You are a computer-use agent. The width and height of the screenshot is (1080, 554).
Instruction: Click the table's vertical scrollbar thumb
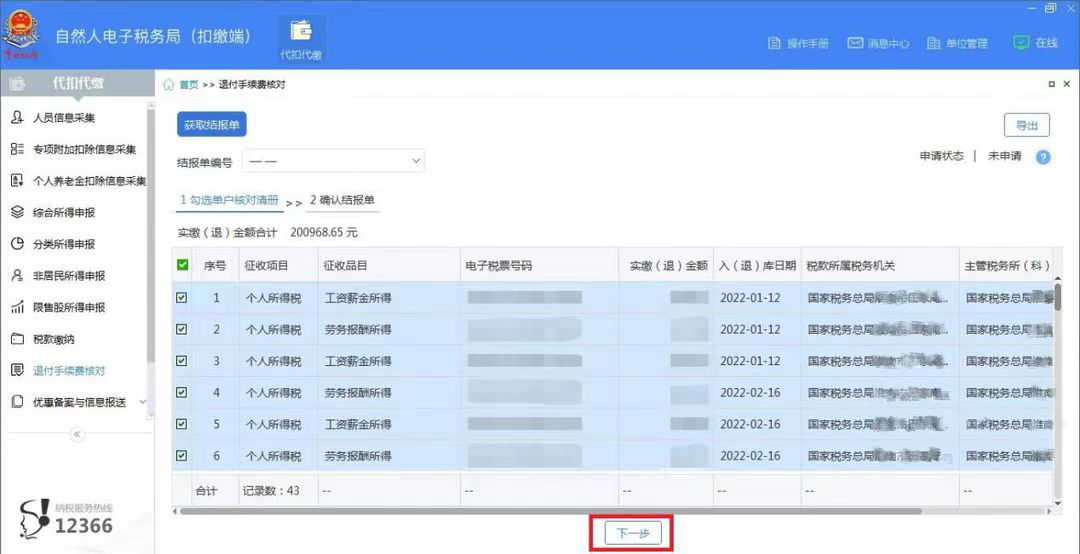(x=1057, y=296)
